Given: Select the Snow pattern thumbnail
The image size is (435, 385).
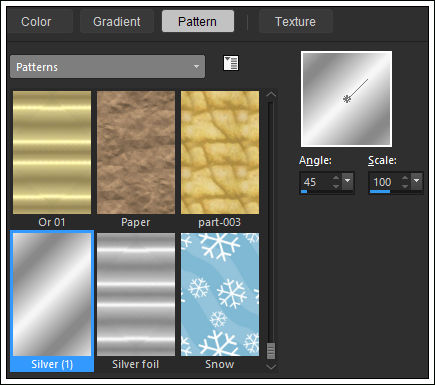Looking at the screenshot, I should [220, 294].
